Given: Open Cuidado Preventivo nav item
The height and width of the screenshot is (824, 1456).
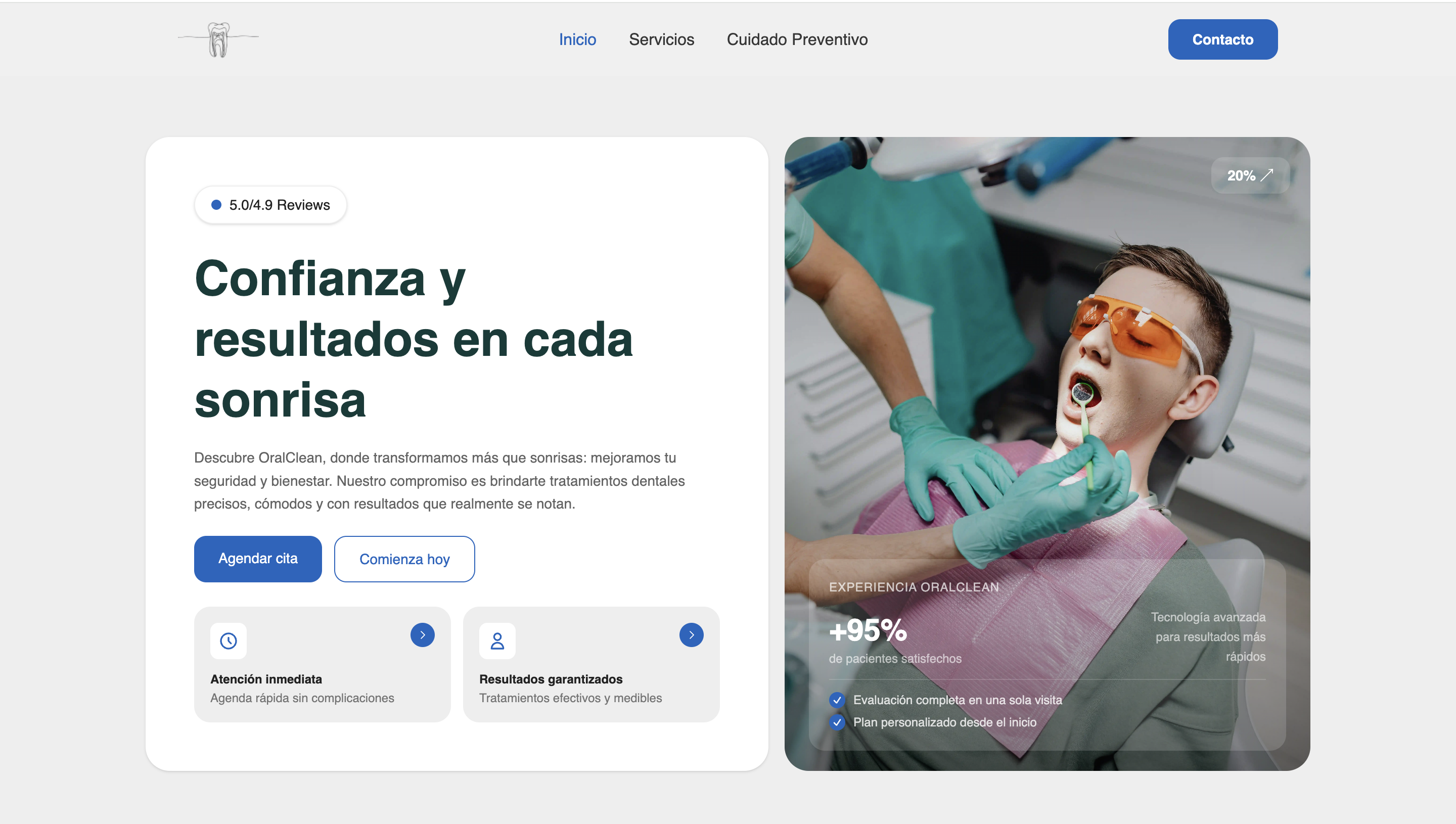Looking at the screenshot, I should coord(797,39).
